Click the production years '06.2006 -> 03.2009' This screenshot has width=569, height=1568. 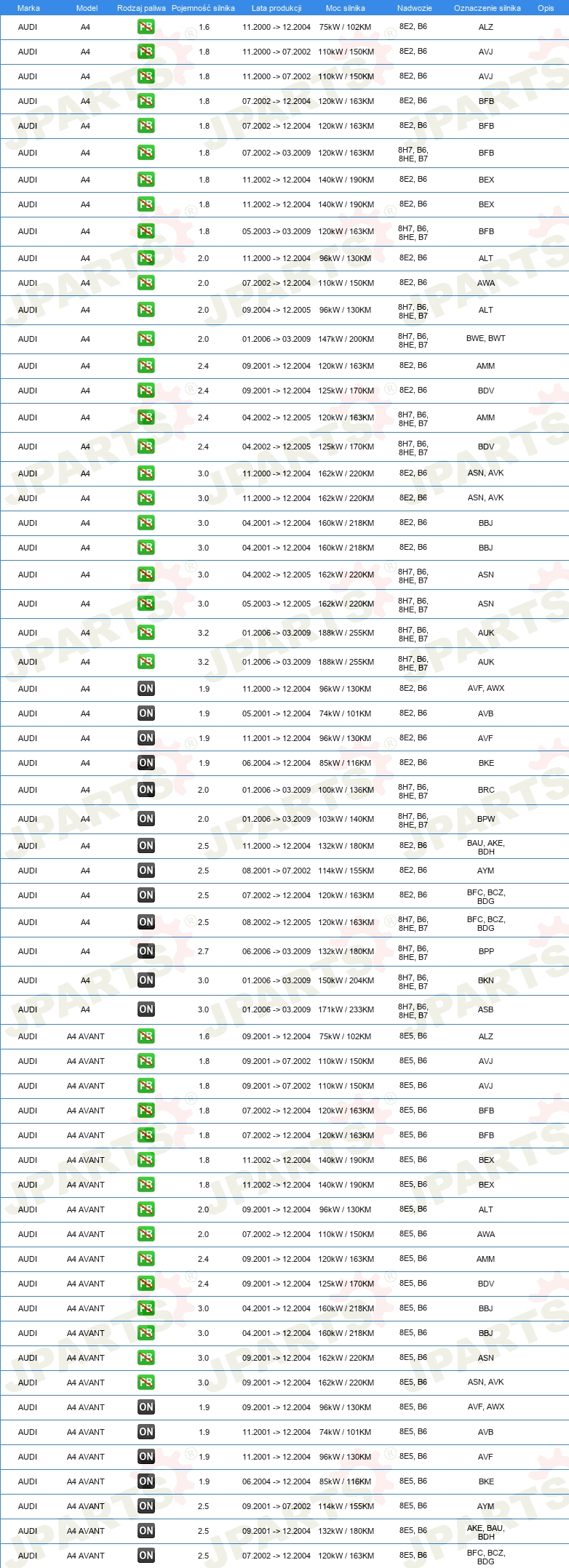(276, 951)
